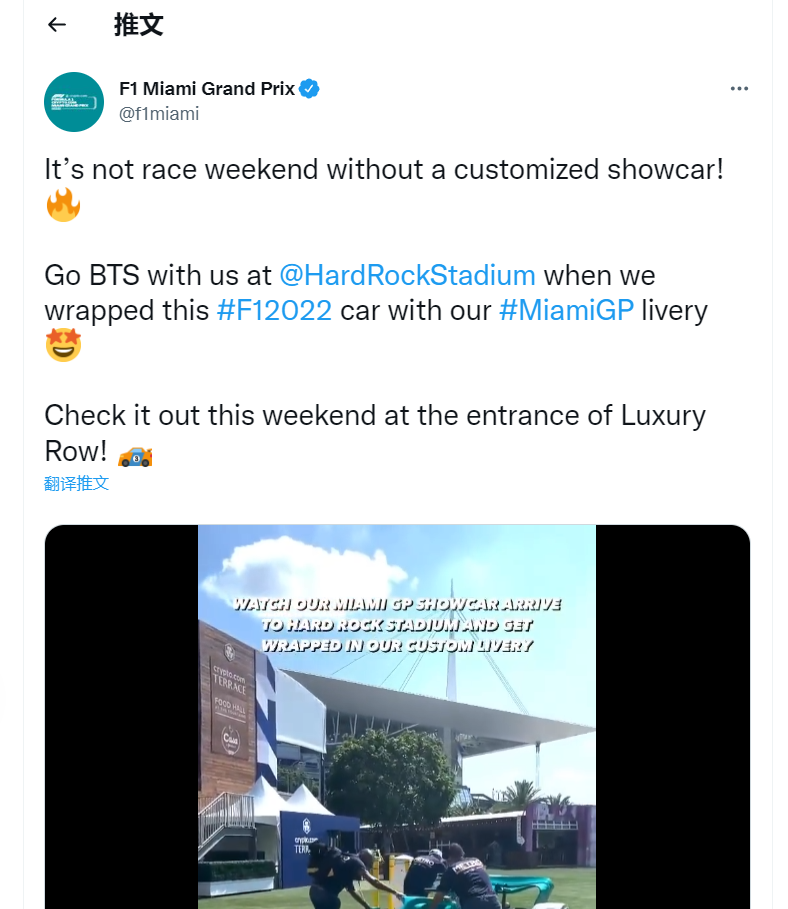Open the #F12022 hashtag
This screenshot has width=788, height=909.
(274, 310)
